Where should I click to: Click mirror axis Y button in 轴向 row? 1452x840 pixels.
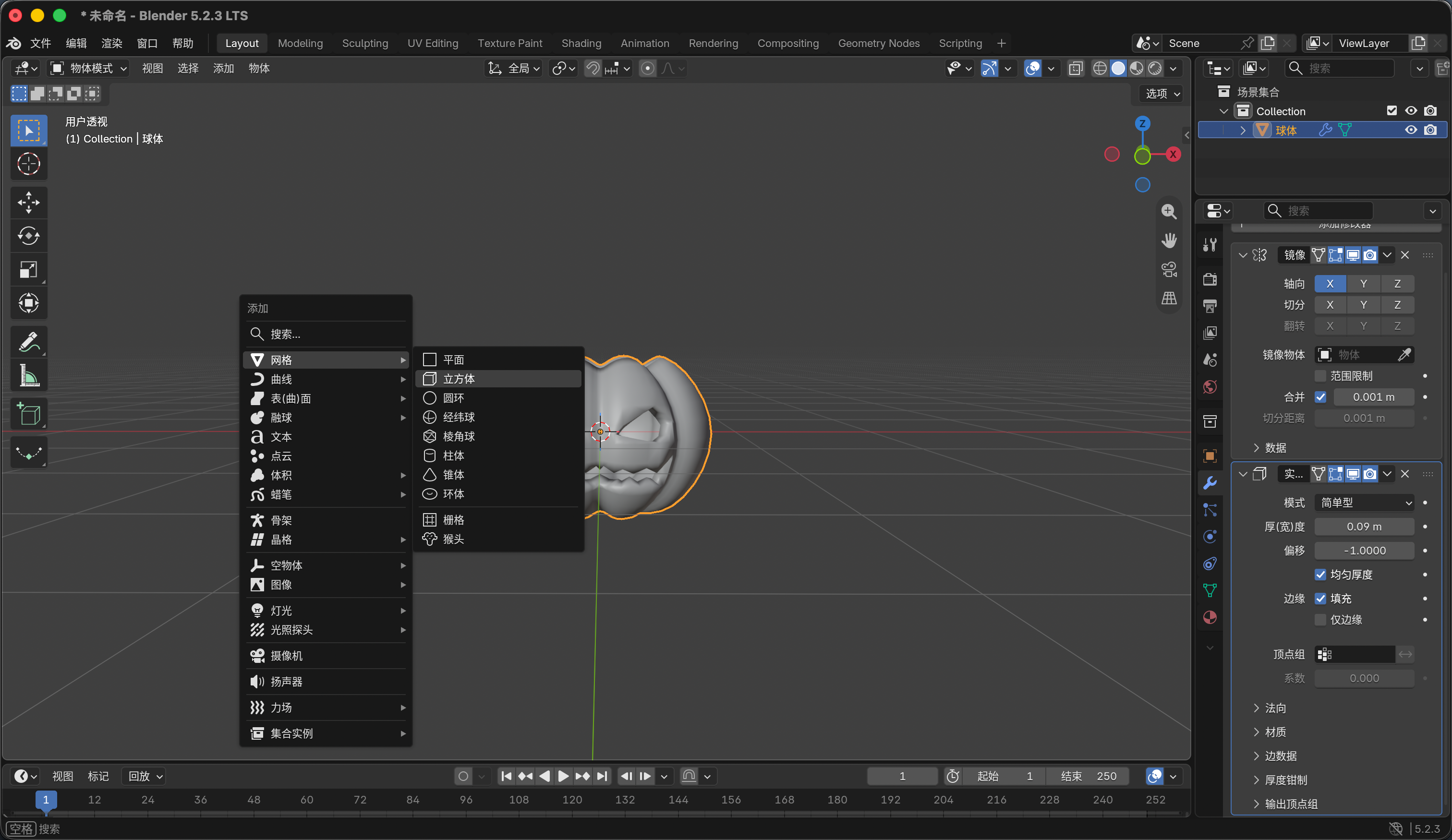[x=1363, y=284]
